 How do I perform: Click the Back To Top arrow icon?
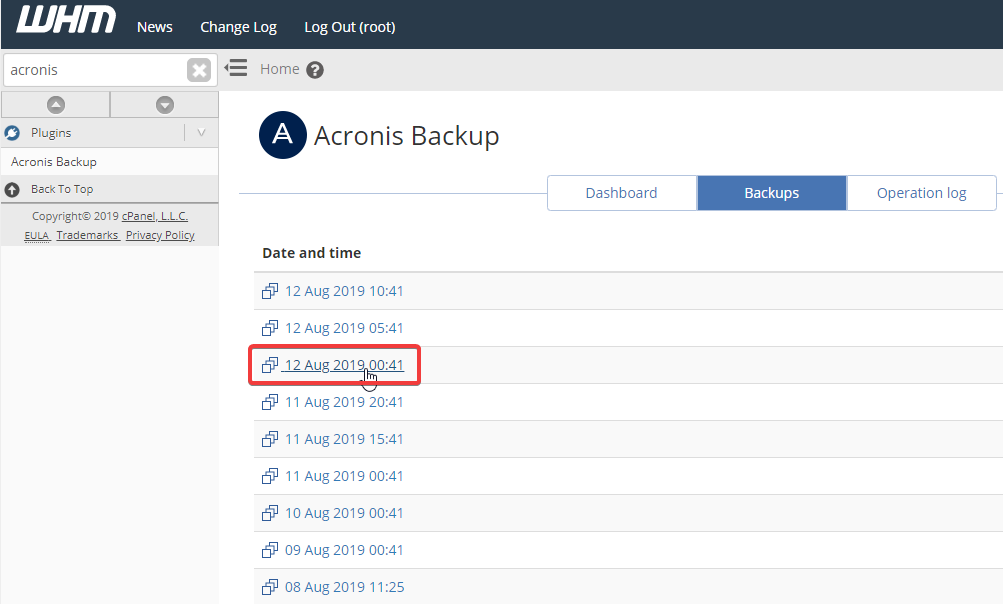[x=12, y=189]
